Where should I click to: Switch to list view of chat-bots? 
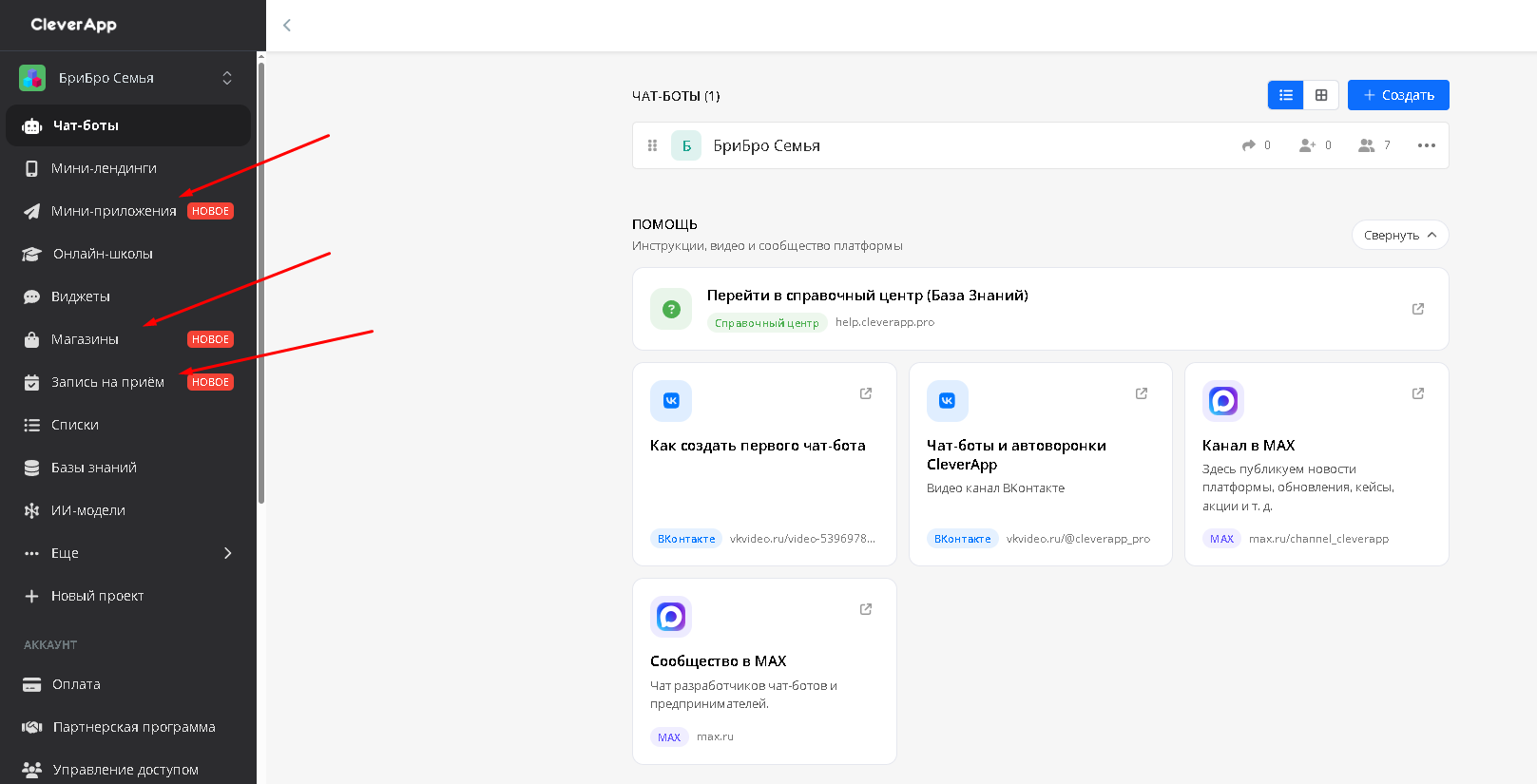[1285, 95]
